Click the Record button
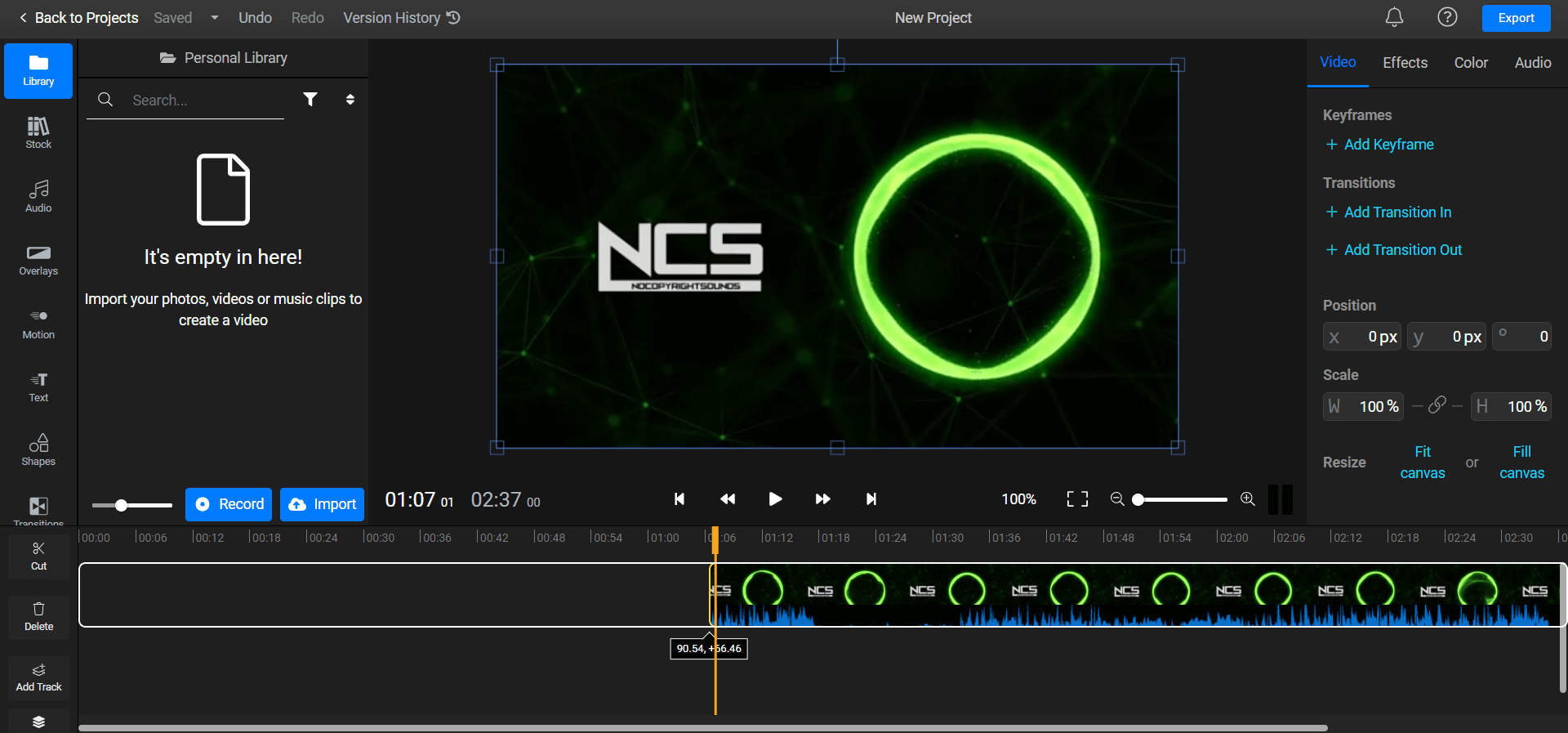Screen dimensions: 1568x733 click(229, 504)
